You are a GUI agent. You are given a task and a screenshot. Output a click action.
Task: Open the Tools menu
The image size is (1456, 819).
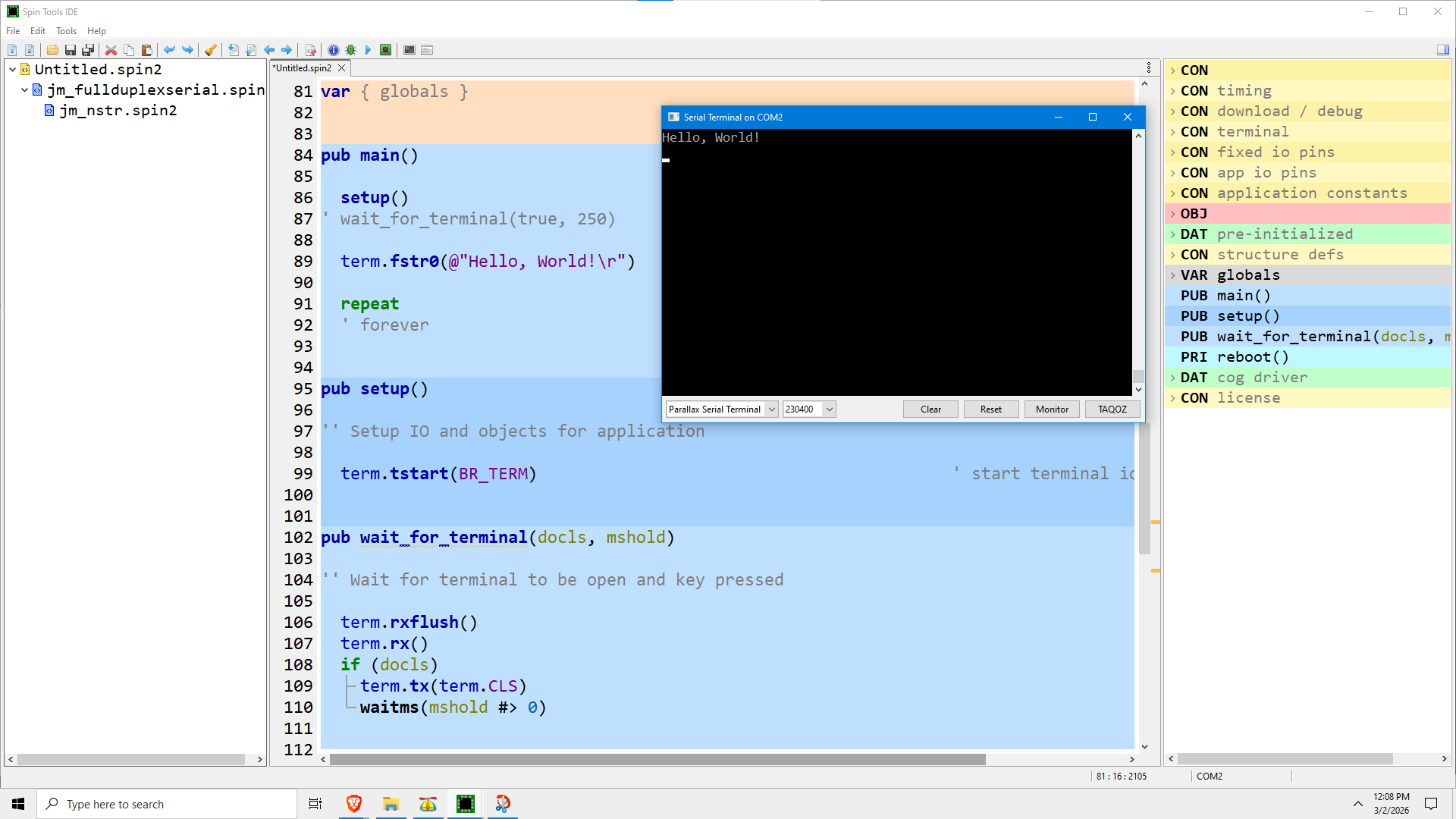[x=66, y=31]
